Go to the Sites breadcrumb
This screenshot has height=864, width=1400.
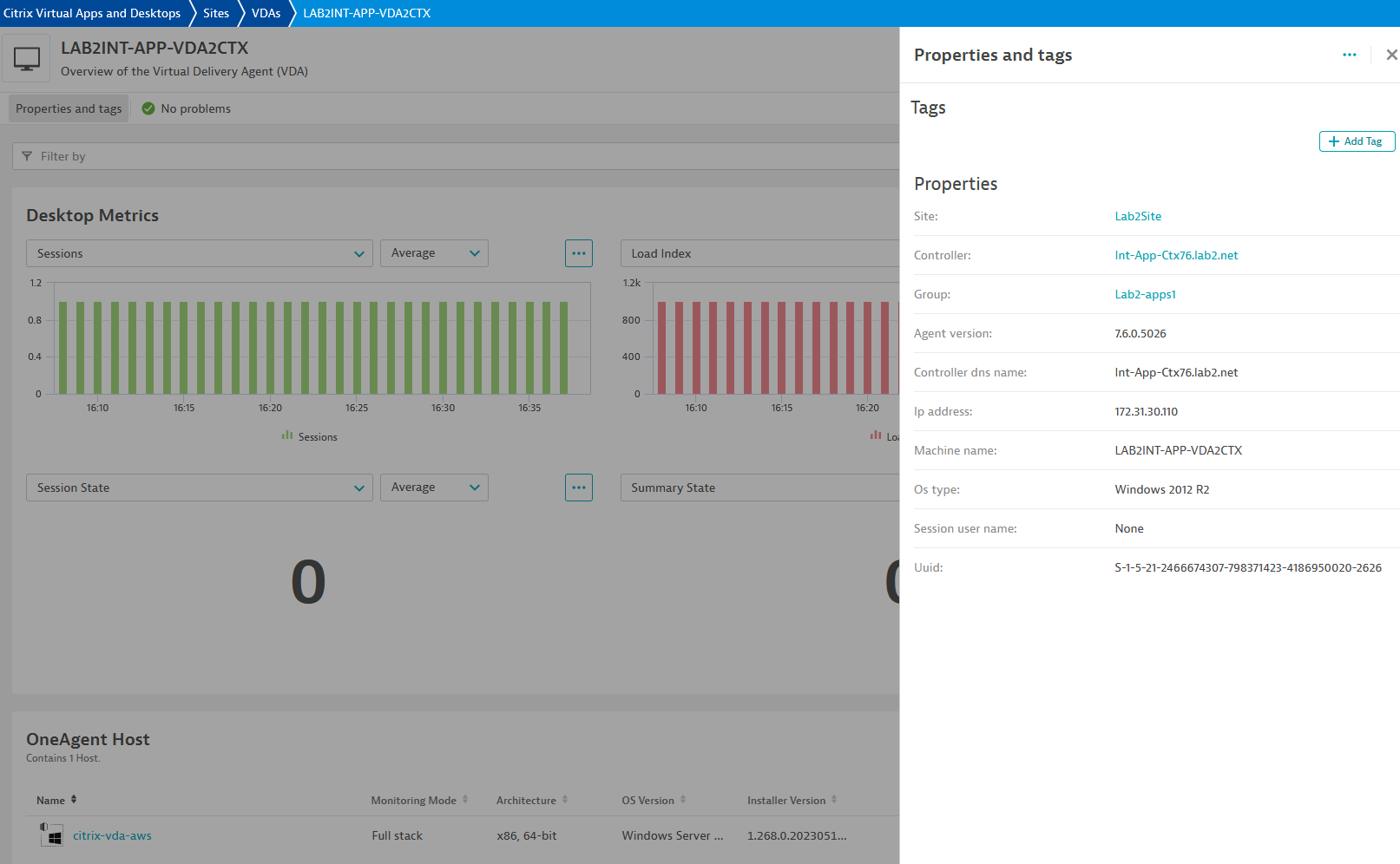[216, 13]
